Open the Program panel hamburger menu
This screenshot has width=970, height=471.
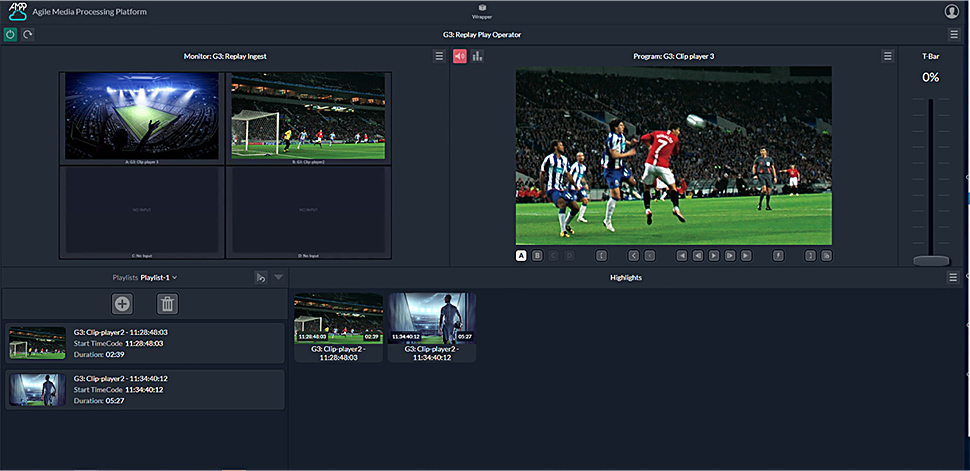[x=888, y=56]
